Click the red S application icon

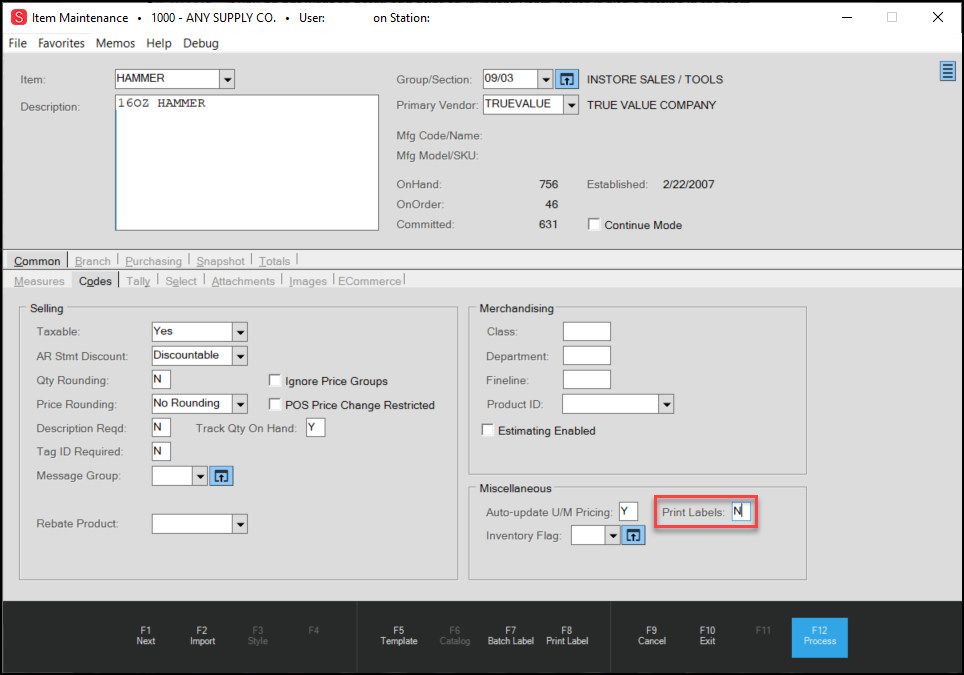pyautogui.click(x=19, y=17)
